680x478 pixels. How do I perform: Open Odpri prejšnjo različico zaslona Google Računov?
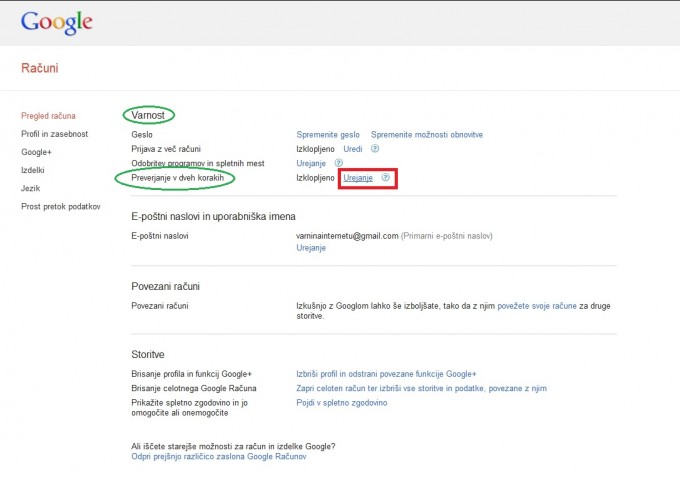(219, 456)
